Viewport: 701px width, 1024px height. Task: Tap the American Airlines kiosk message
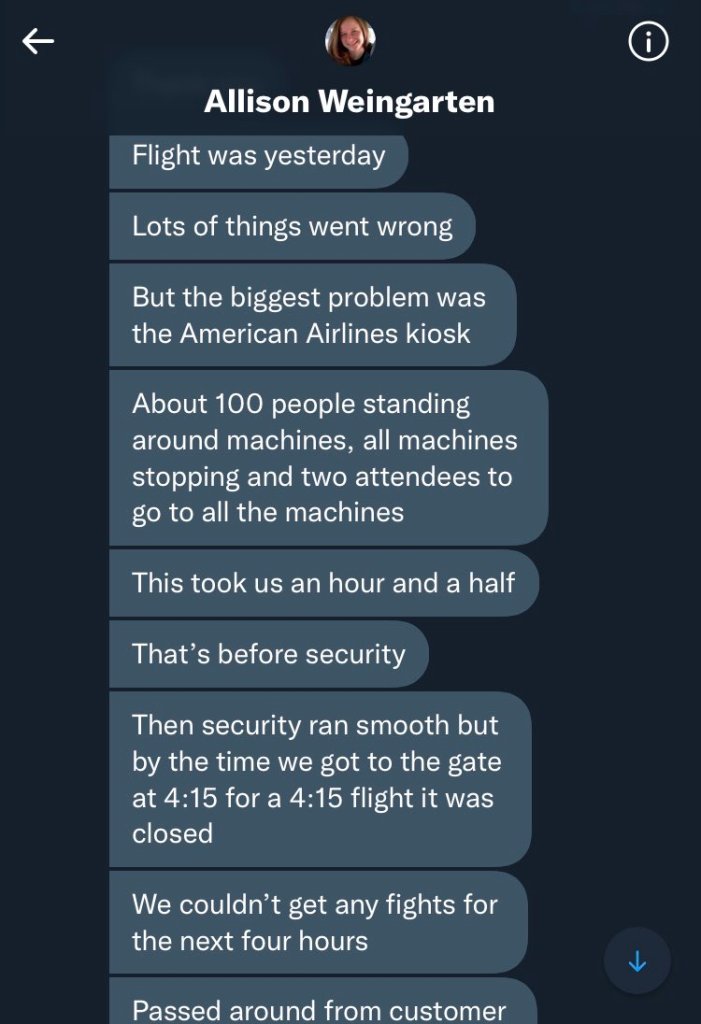click(x=312, y=315)
